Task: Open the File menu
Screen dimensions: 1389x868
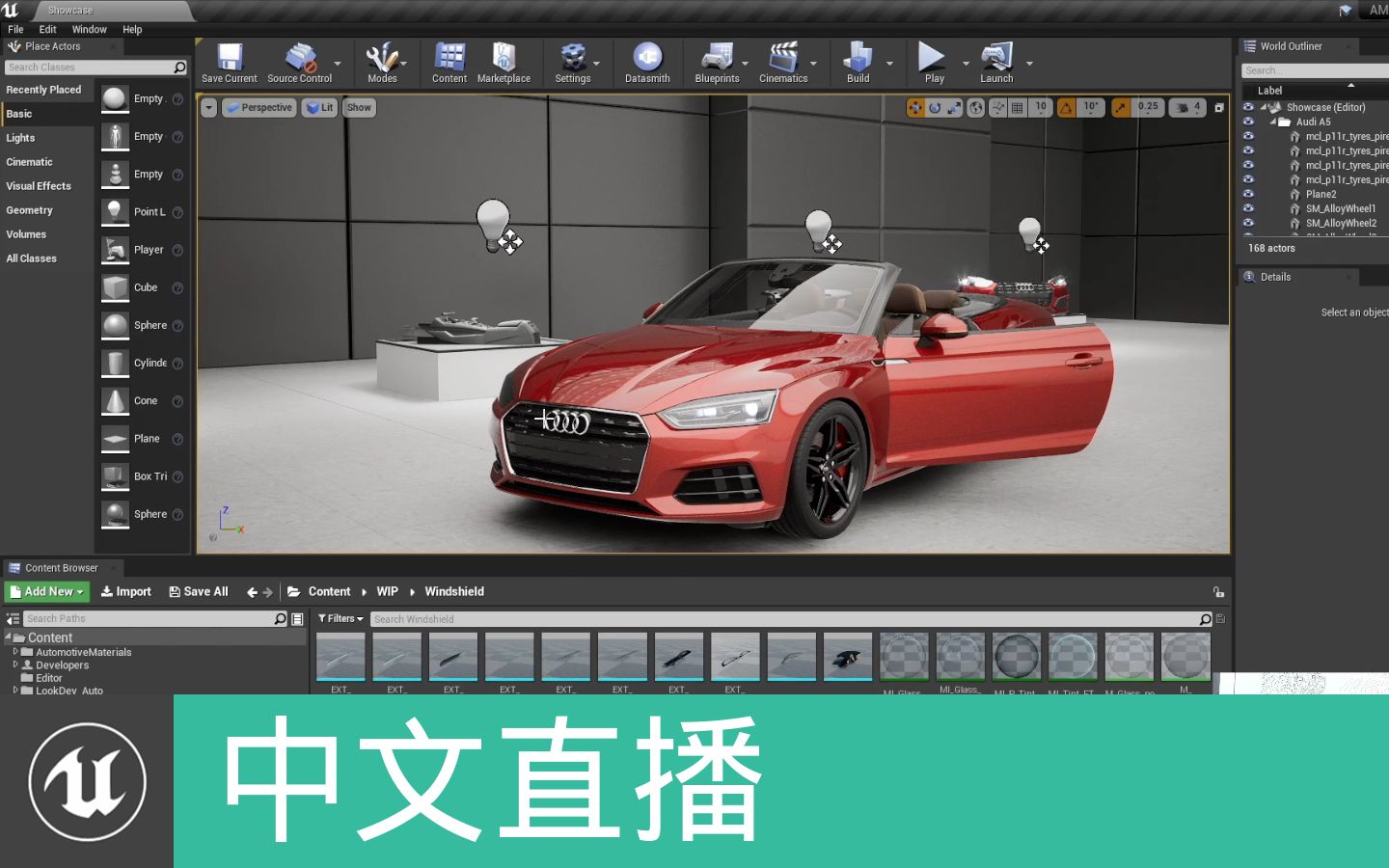Action: [15, 29]
